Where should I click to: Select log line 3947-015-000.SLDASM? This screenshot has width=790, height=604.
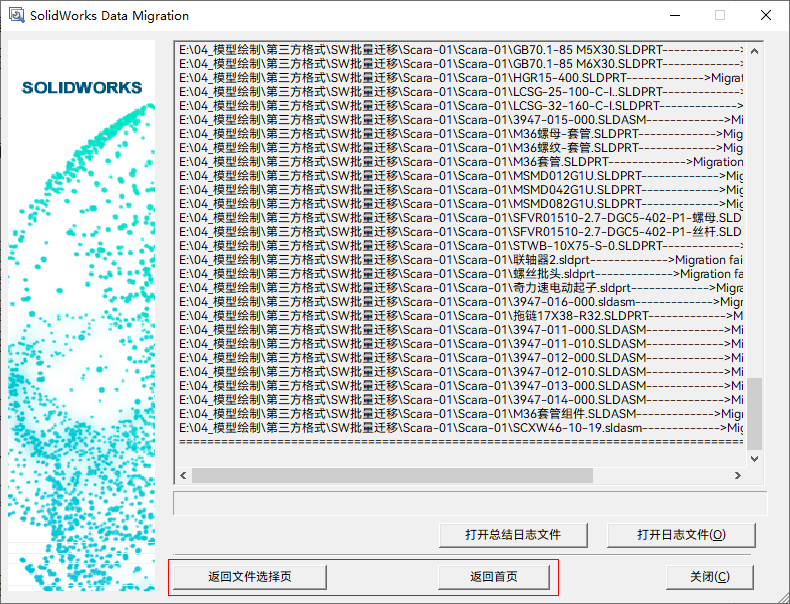pyautogui.click(x=460, y=120)
